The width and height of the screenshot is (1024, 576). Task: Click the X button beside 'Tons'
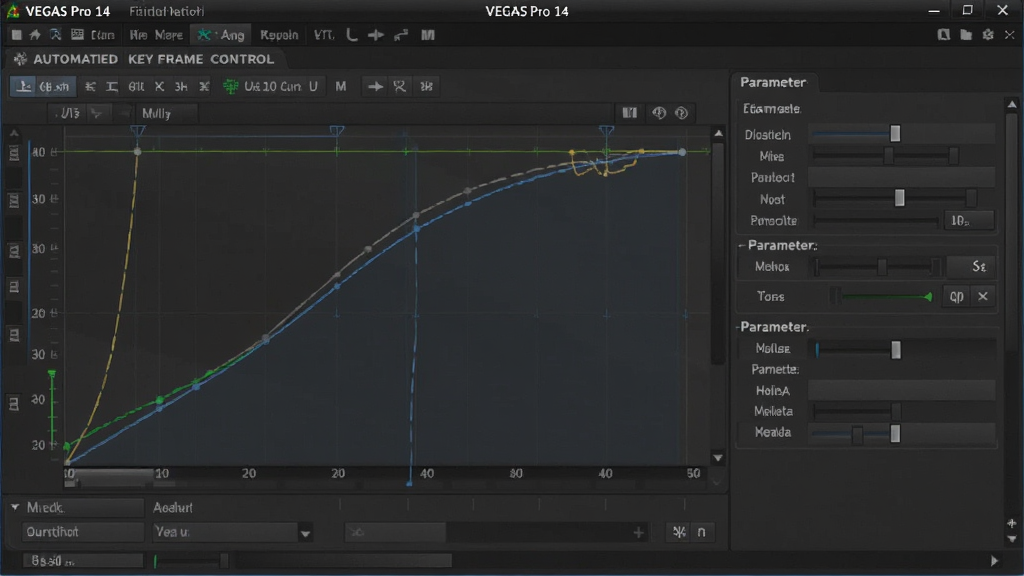[983, 296]
